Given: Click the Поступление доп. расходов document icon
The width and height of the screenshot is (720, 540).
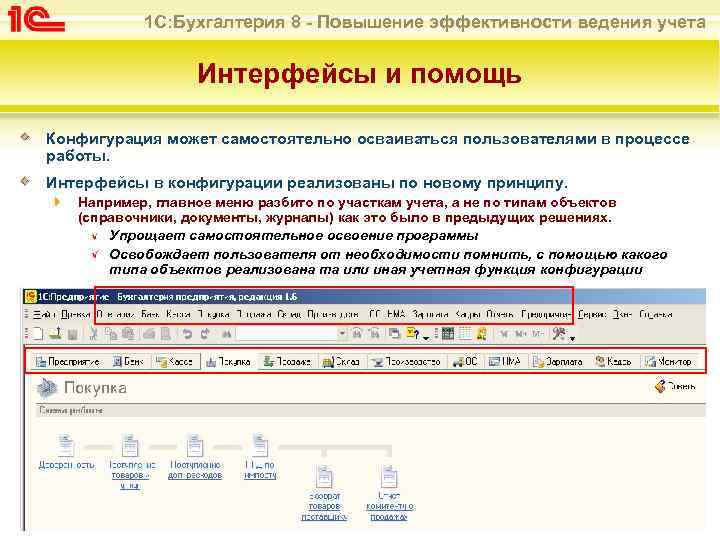Looking at the screenshot, I should 195,445.
